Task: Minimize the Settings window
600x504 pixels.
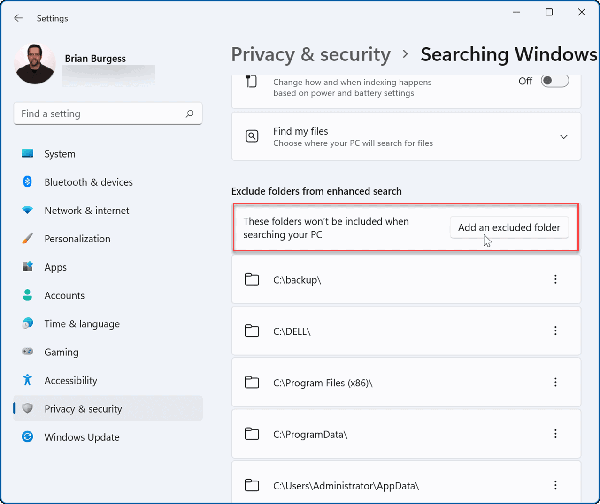Action: pyautogui.click(x=517, y=12)
